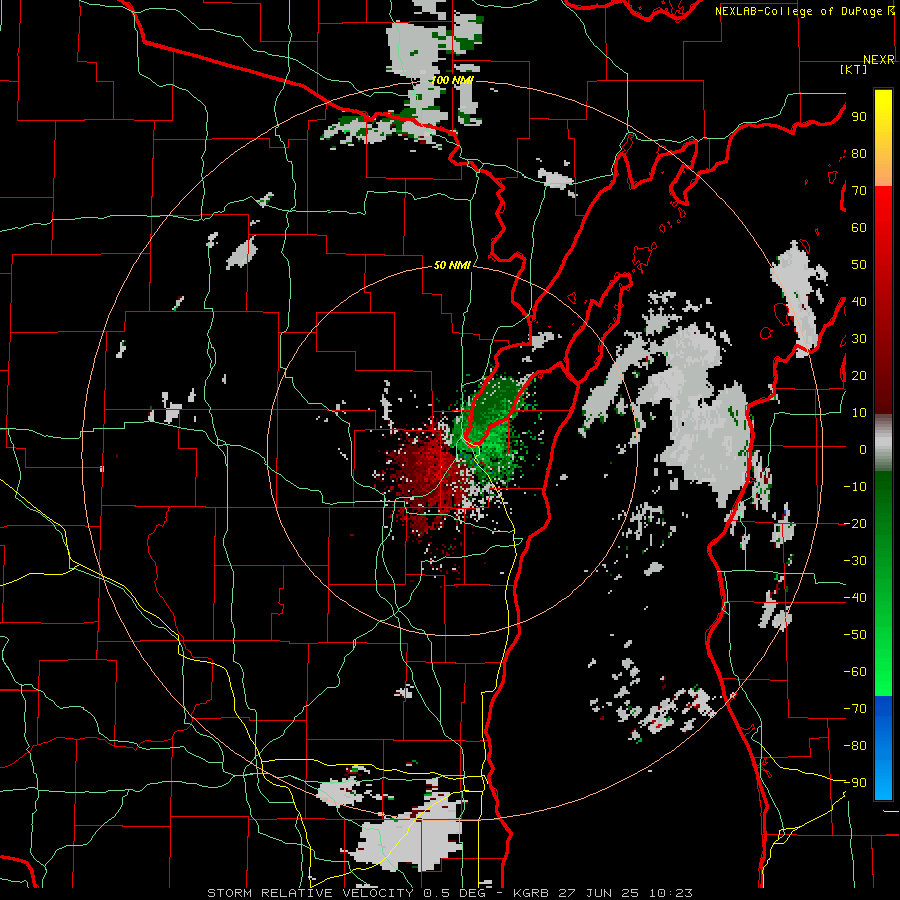Click the 0 value on velocity scale
The image size is (900, 900).
(x=863, y=450)
